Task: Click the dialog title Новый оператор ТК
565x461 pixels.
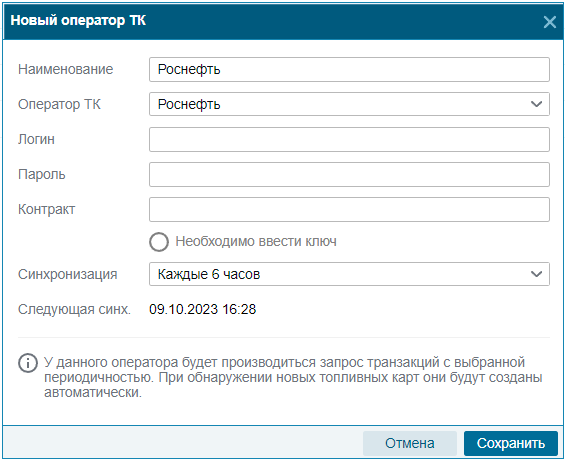Action: (x=78, y=21)
